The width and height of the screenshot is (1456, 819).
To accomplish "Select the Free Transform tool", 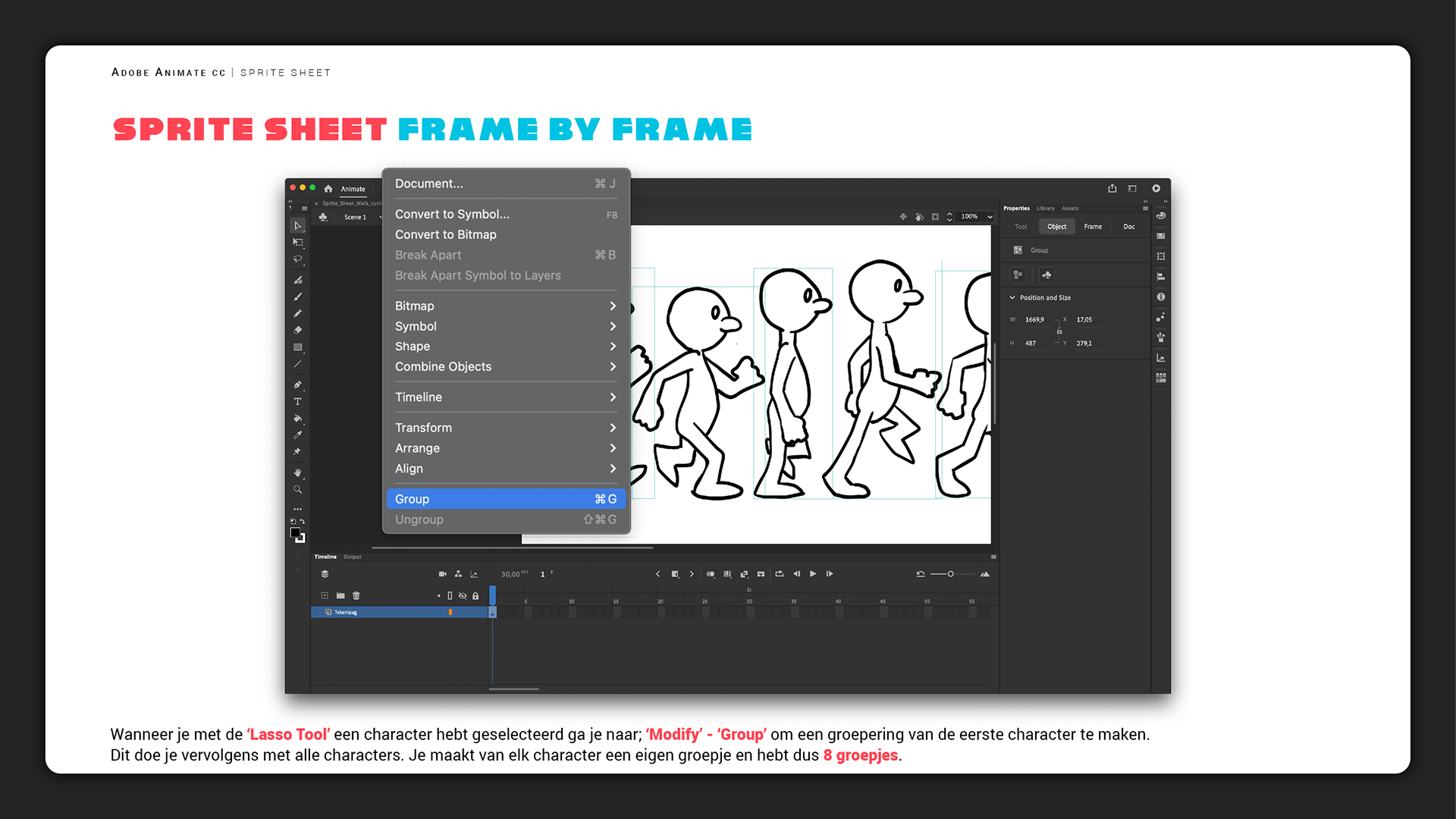I will coord(298,243).
